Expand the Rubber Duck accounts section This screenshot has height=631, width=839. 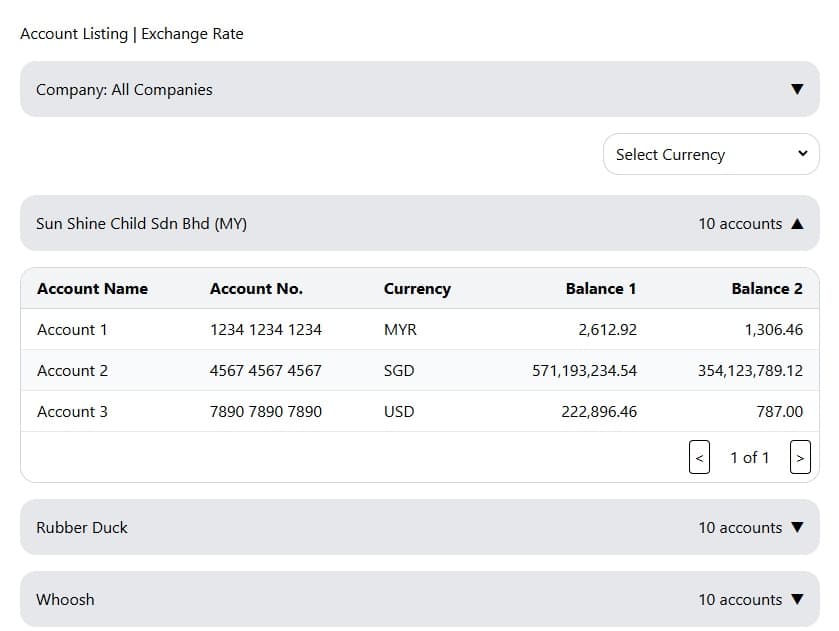click(x=420, y=527)
